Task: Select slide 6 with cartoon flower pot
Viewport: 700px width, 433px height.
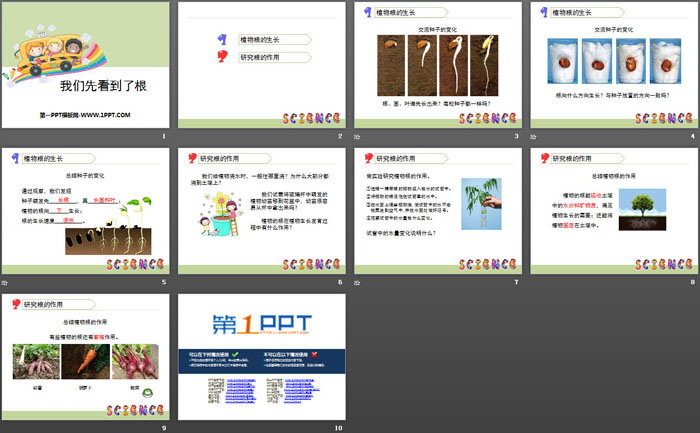Action: coord(262,211)
